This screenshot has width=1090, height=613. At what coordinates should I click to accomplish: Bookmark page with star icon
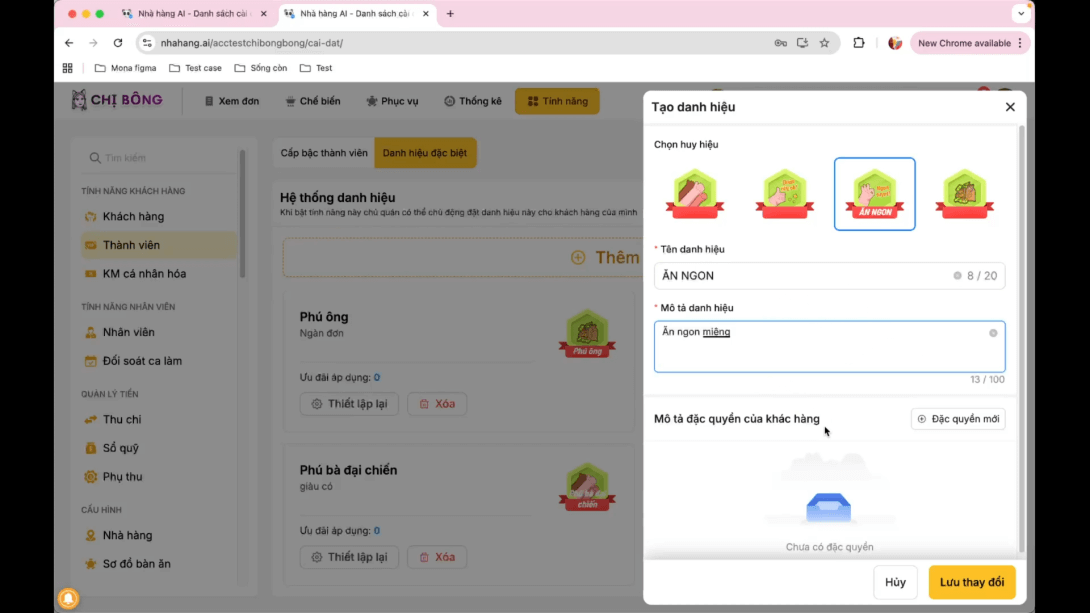(824, 43)
